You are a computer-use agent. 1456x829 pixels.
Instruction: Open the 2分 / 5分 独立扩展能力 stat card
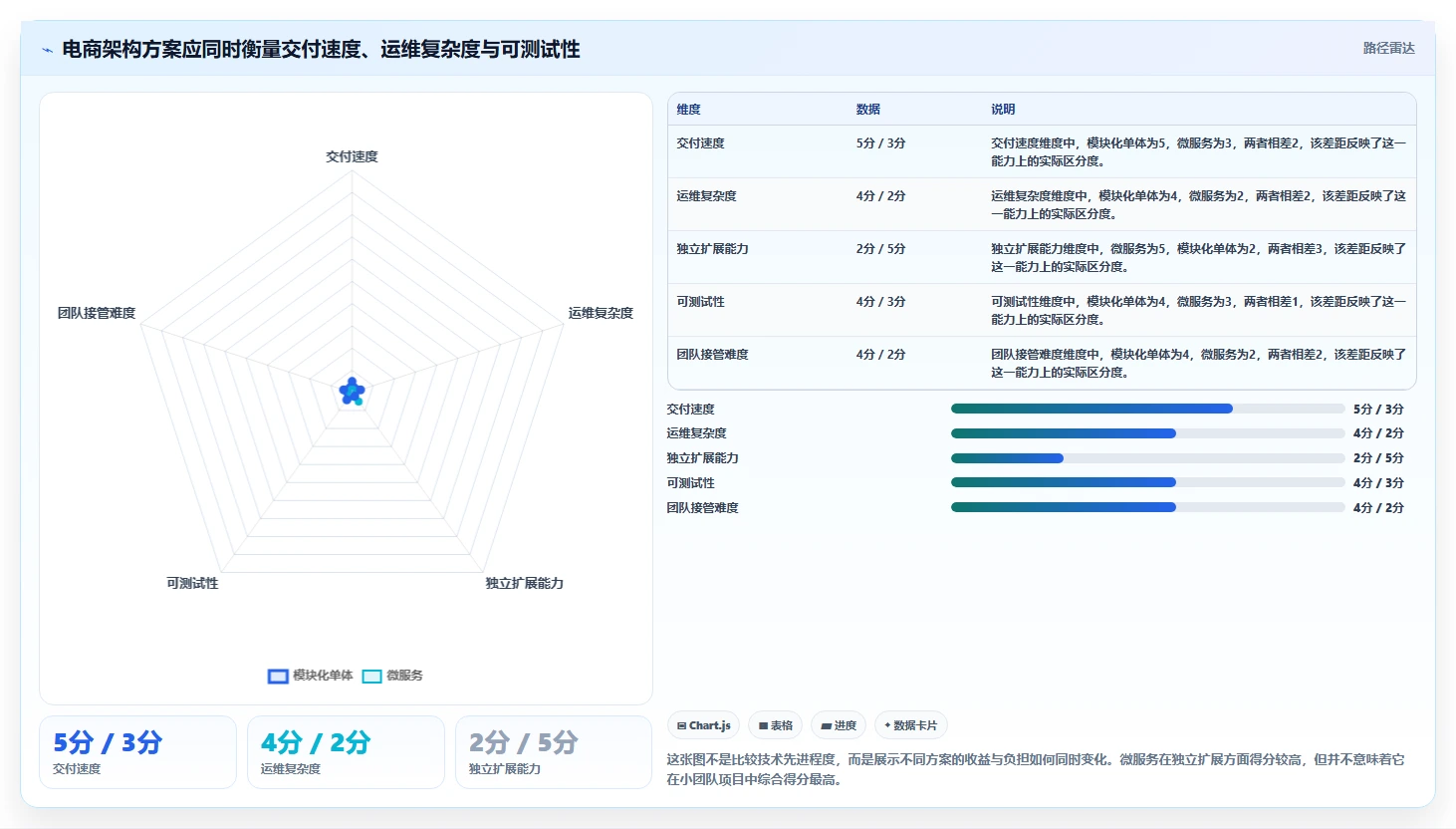[554, 752]
